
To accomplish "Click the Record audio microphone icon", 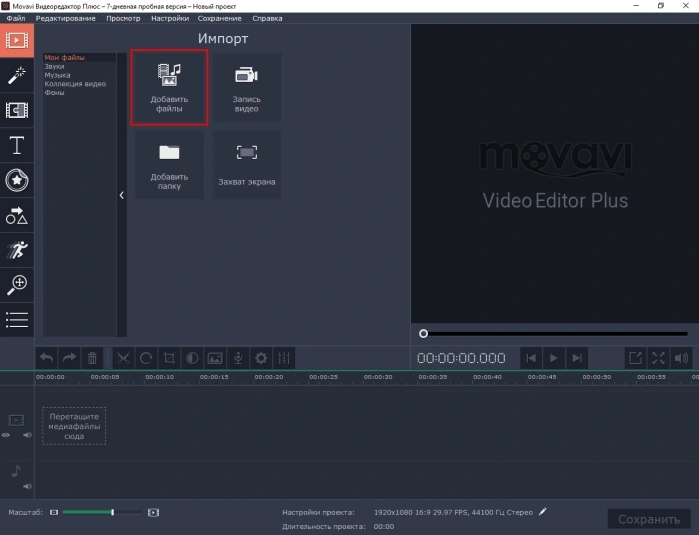I will [x=238, y=358].
